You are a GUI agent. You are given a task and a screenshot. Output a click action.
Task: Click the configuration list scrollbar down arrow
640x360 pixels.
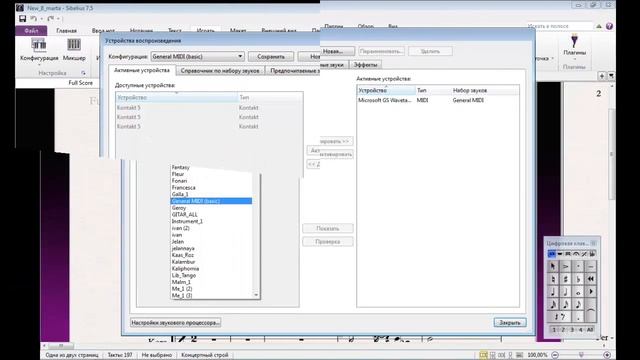256,295
